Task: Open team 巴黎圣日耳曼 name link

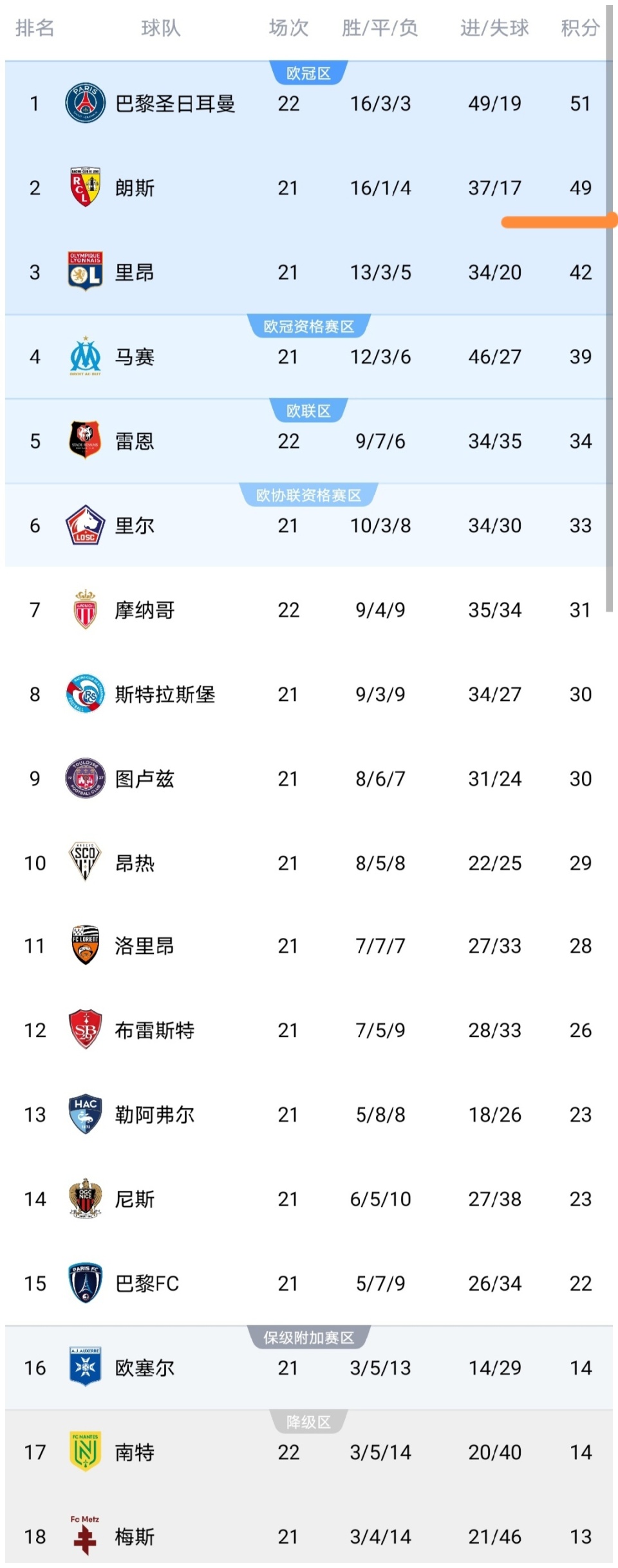Action: tap(175, 104)
